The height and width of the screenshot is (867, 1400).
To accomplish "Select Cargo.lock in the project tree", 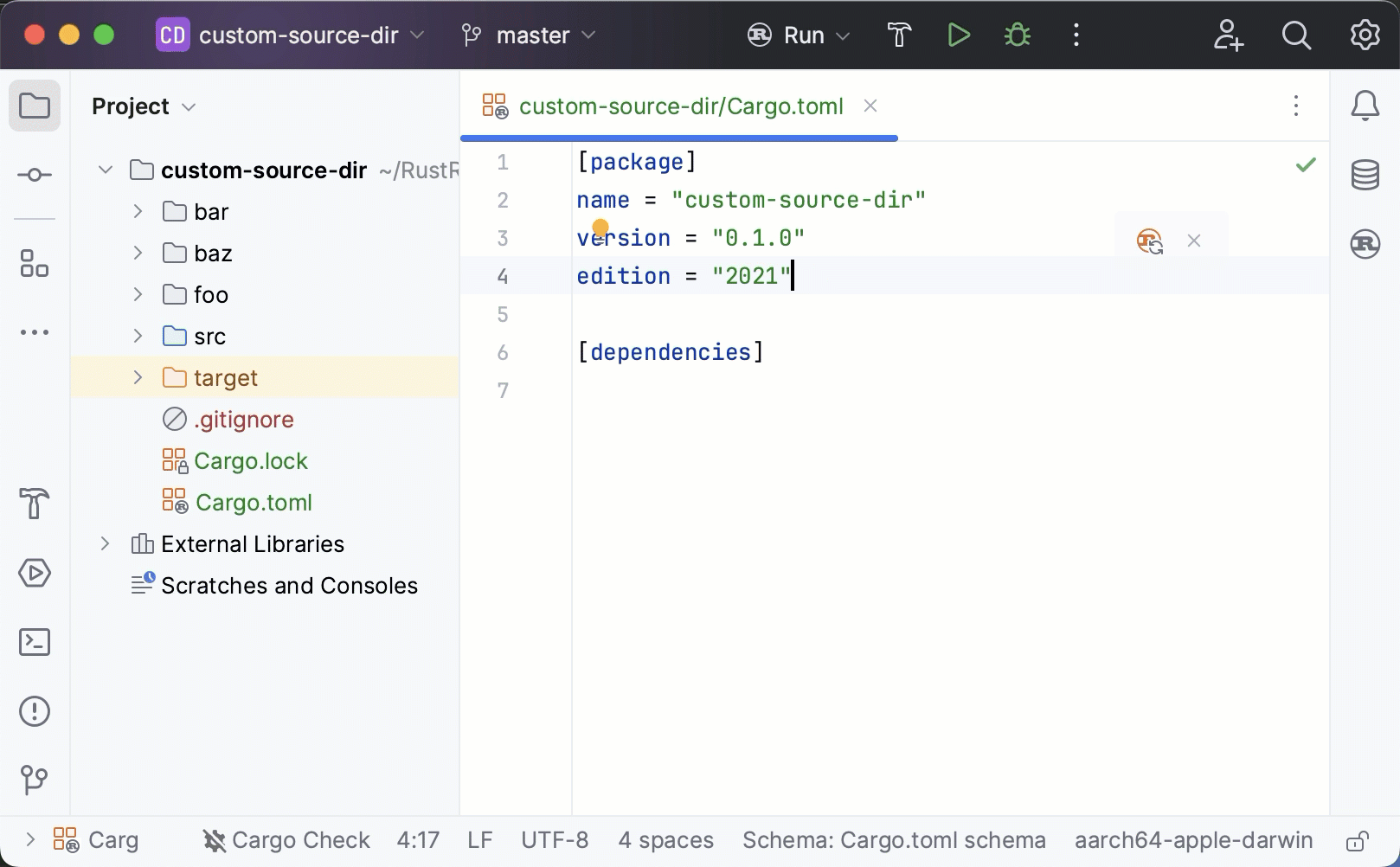I will click(250, 460).
